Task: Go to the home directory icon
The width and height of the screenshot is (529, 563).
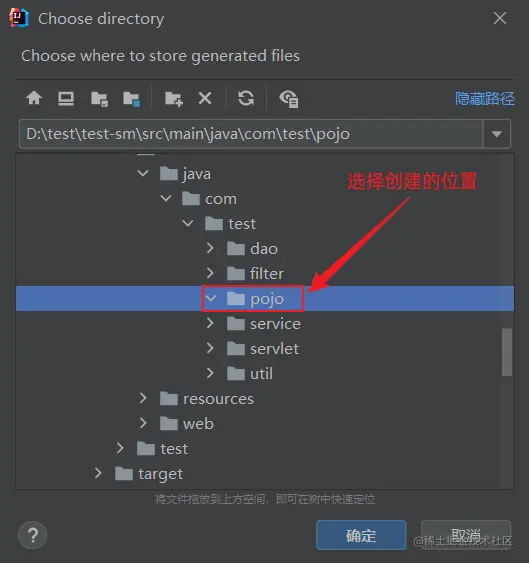Action: [x=34, y=98]
